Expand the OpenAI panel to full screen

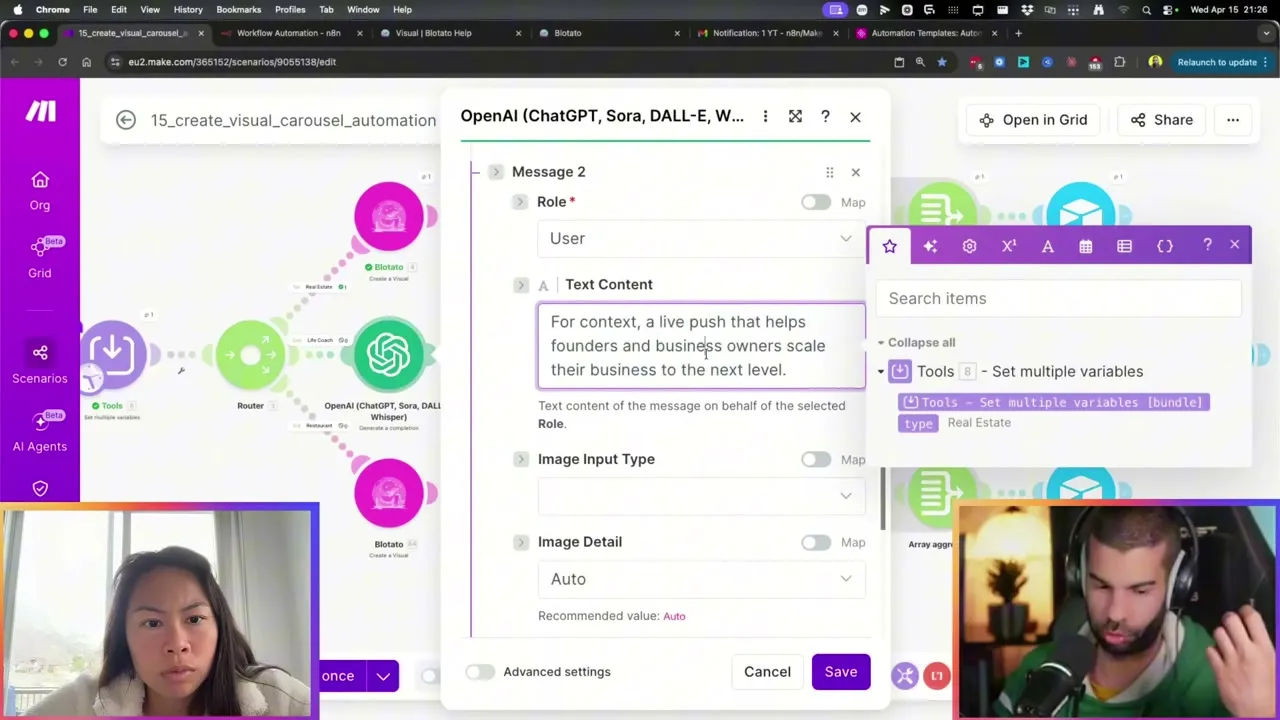pyautogui.click(x=795, y=117)
